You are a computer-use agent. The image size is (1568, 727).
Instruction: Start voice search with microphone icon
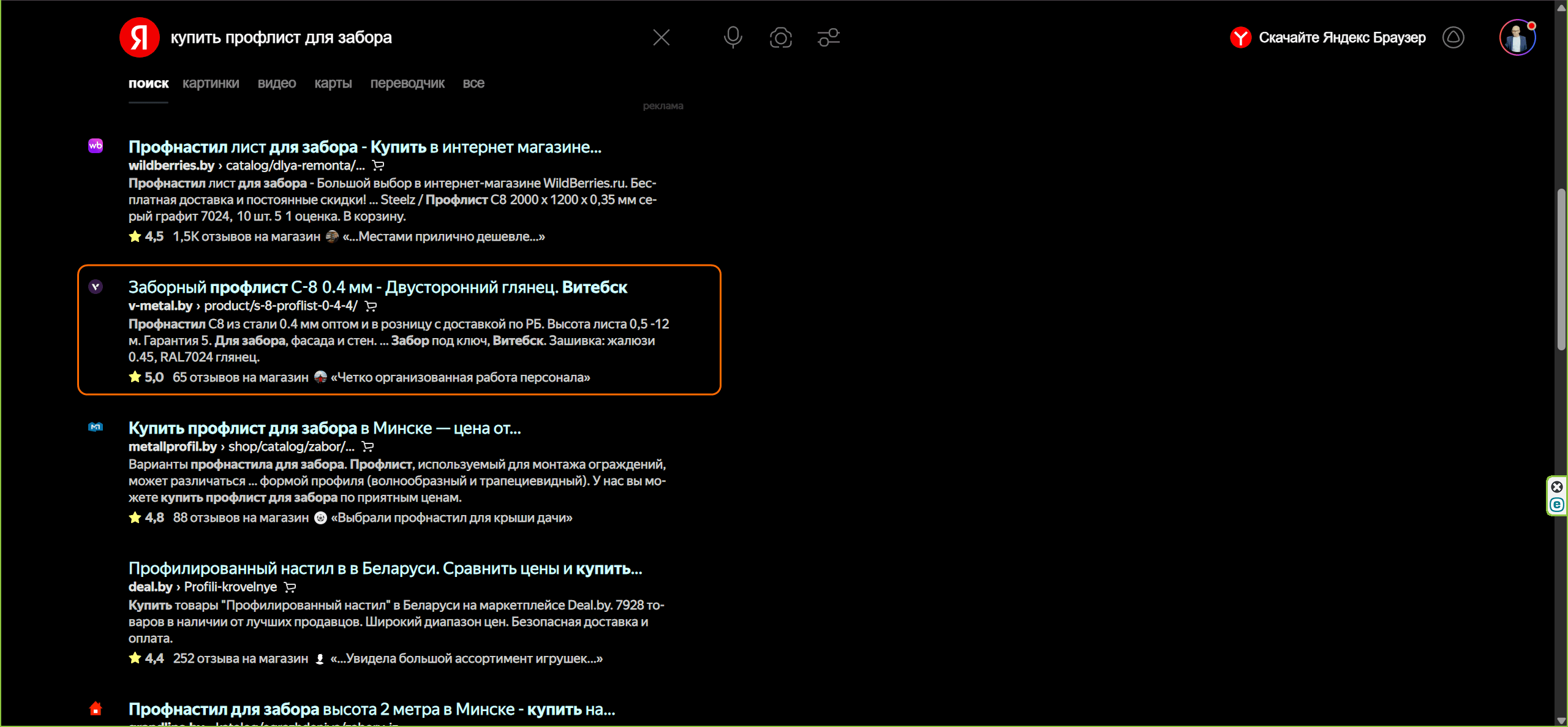tap(733, 37)
